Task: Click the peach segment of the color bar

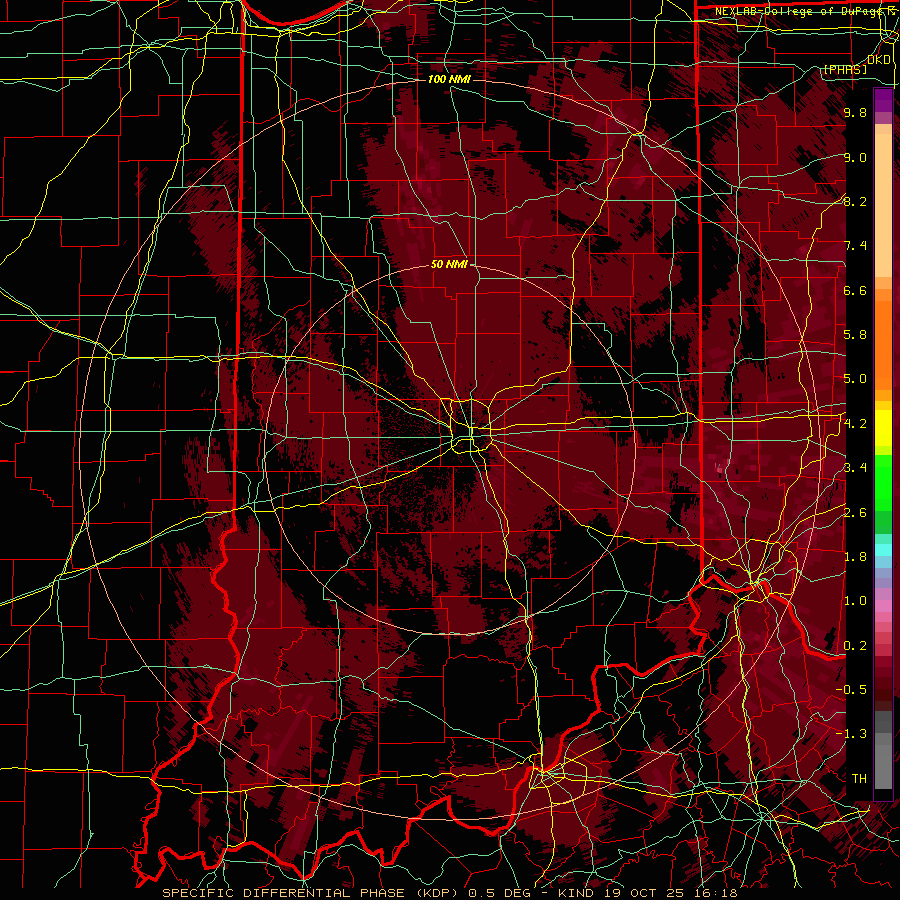Action: 883,201
